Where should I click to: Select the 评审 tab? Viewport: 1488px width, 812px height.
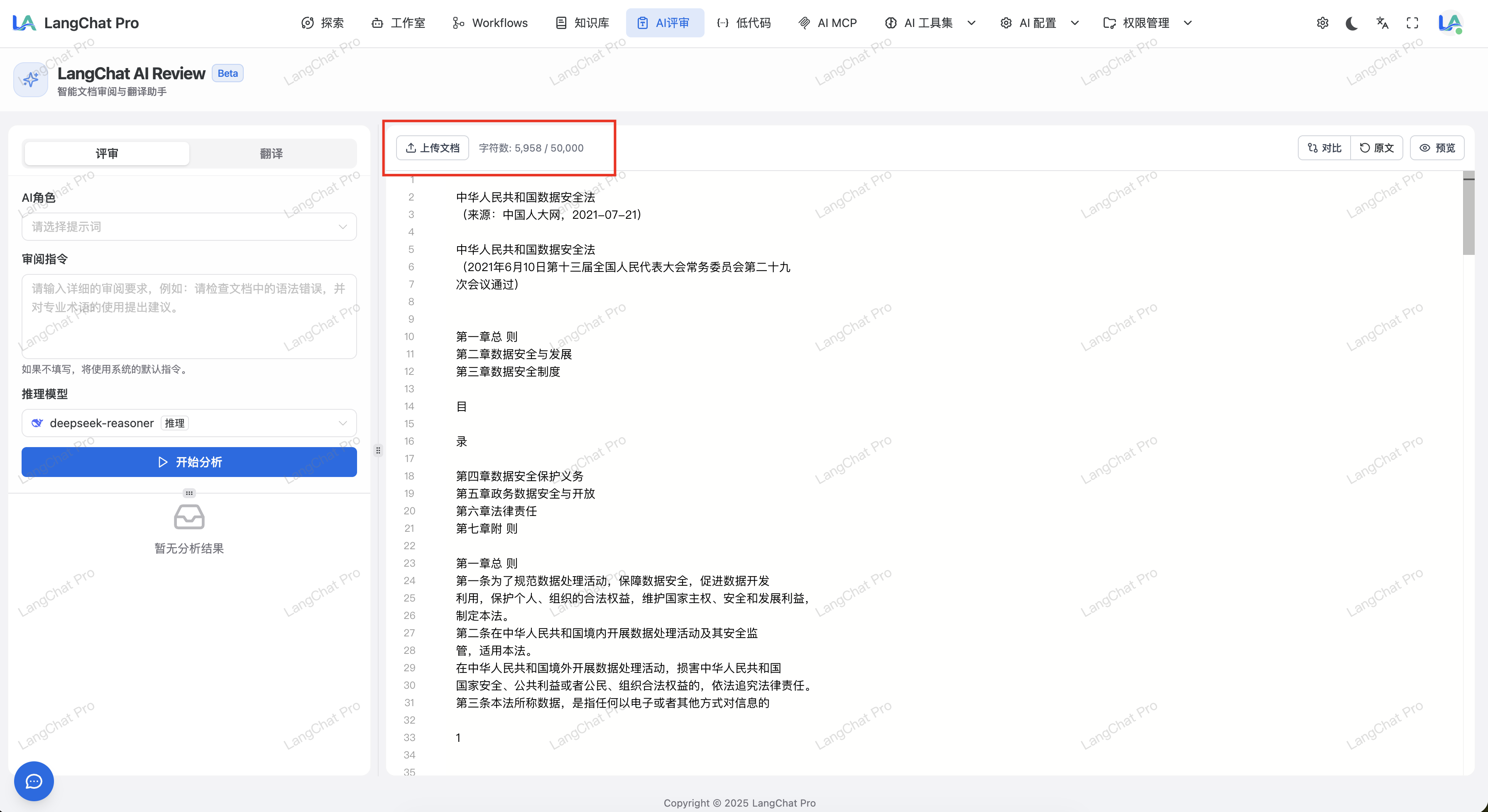click(107, 154)
